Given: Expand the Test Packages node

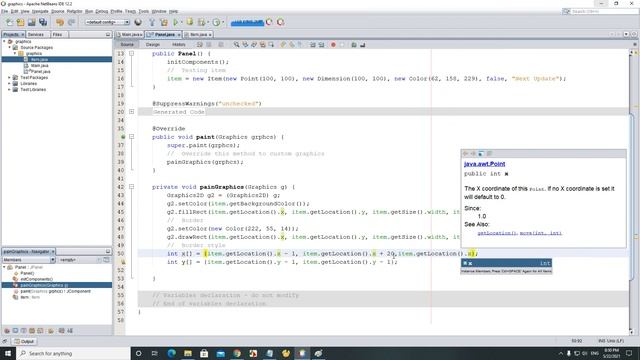Looking at the screenshot, I should [x=9, y=77].
